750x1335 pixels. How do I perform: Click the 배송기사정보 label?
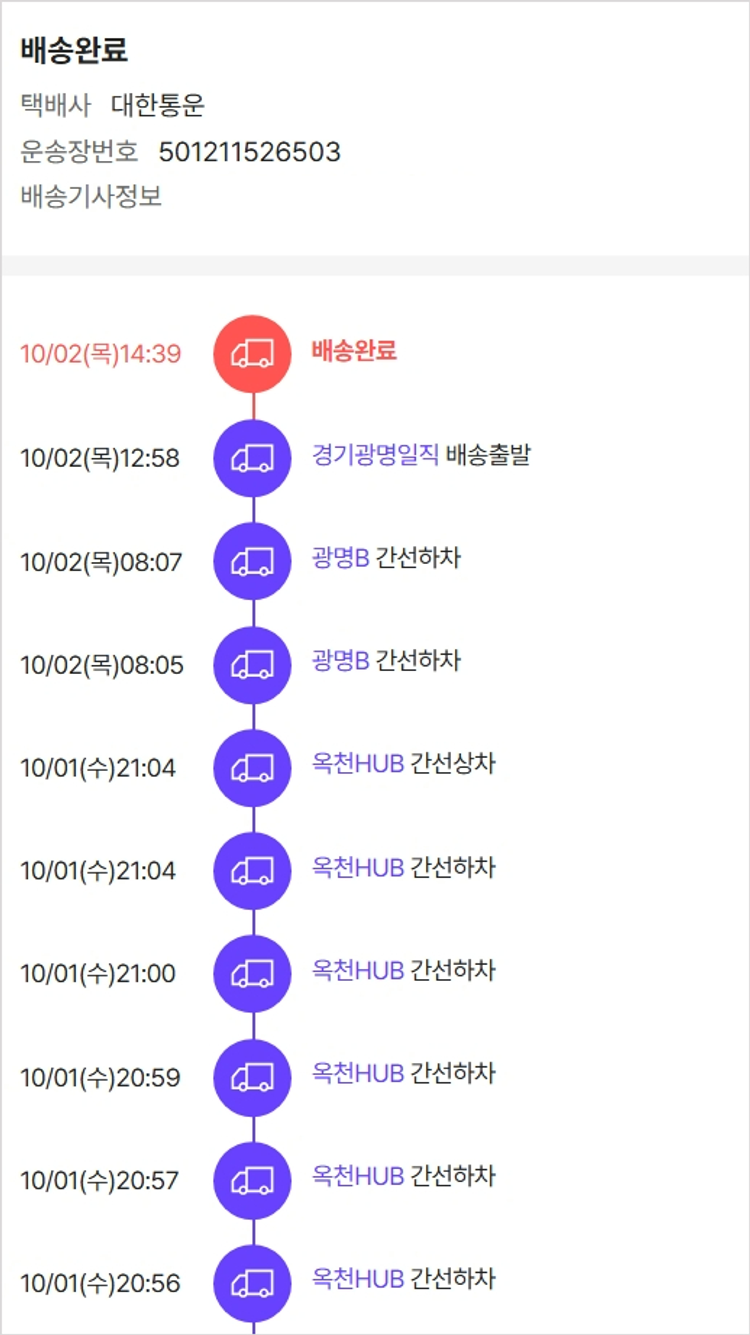[x=91, y=197]
